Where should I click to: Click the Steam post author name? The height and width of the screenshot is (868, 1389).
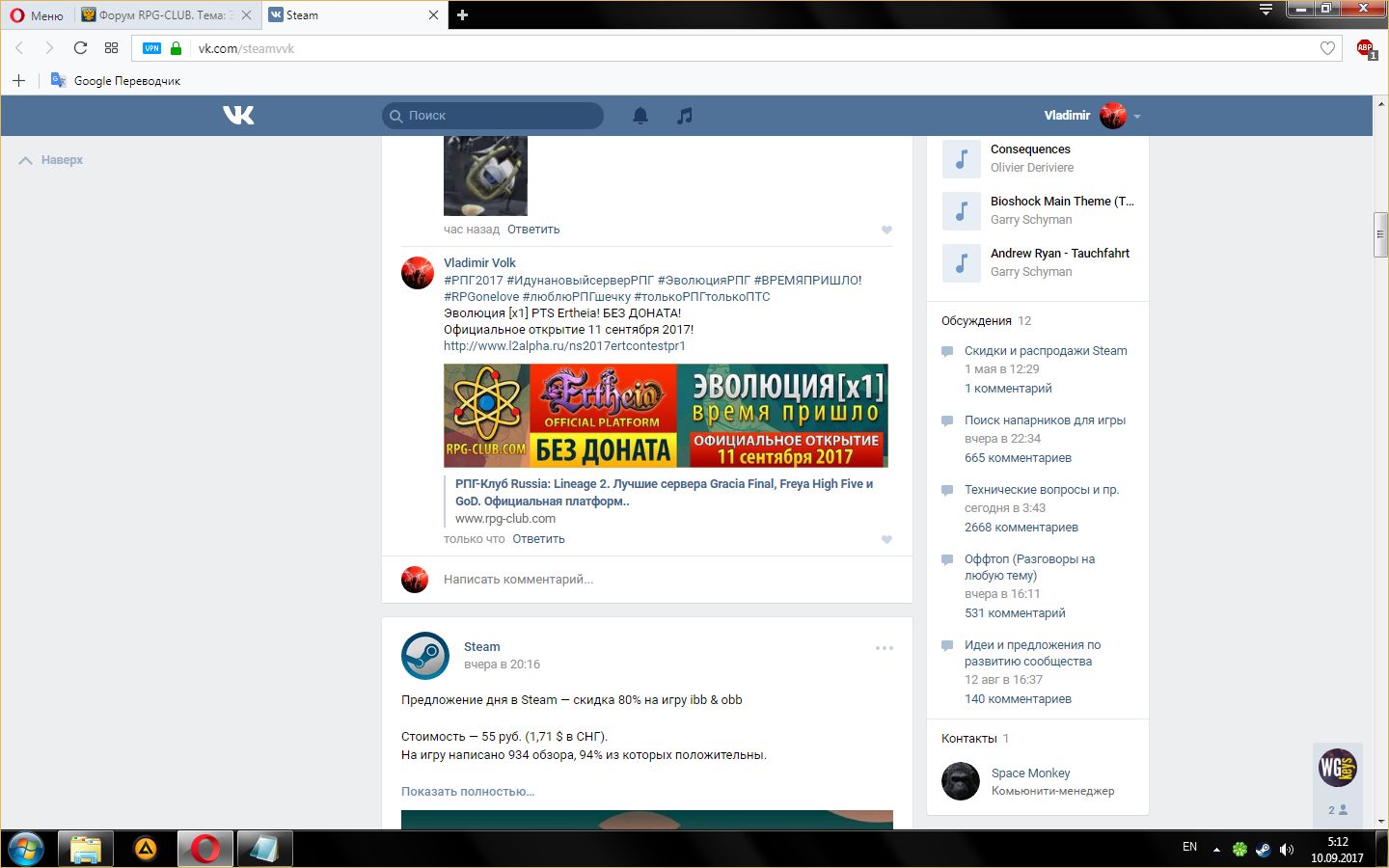481,647
